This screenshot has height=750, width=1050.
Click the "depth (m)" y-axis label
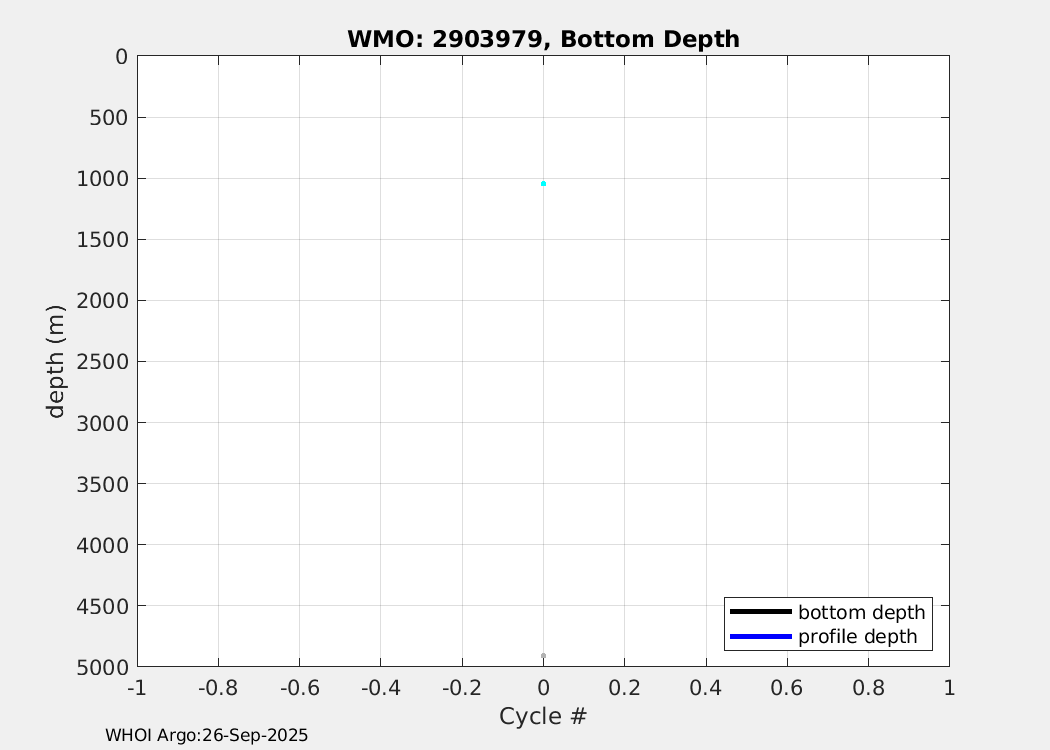click(x=57, y=361)
